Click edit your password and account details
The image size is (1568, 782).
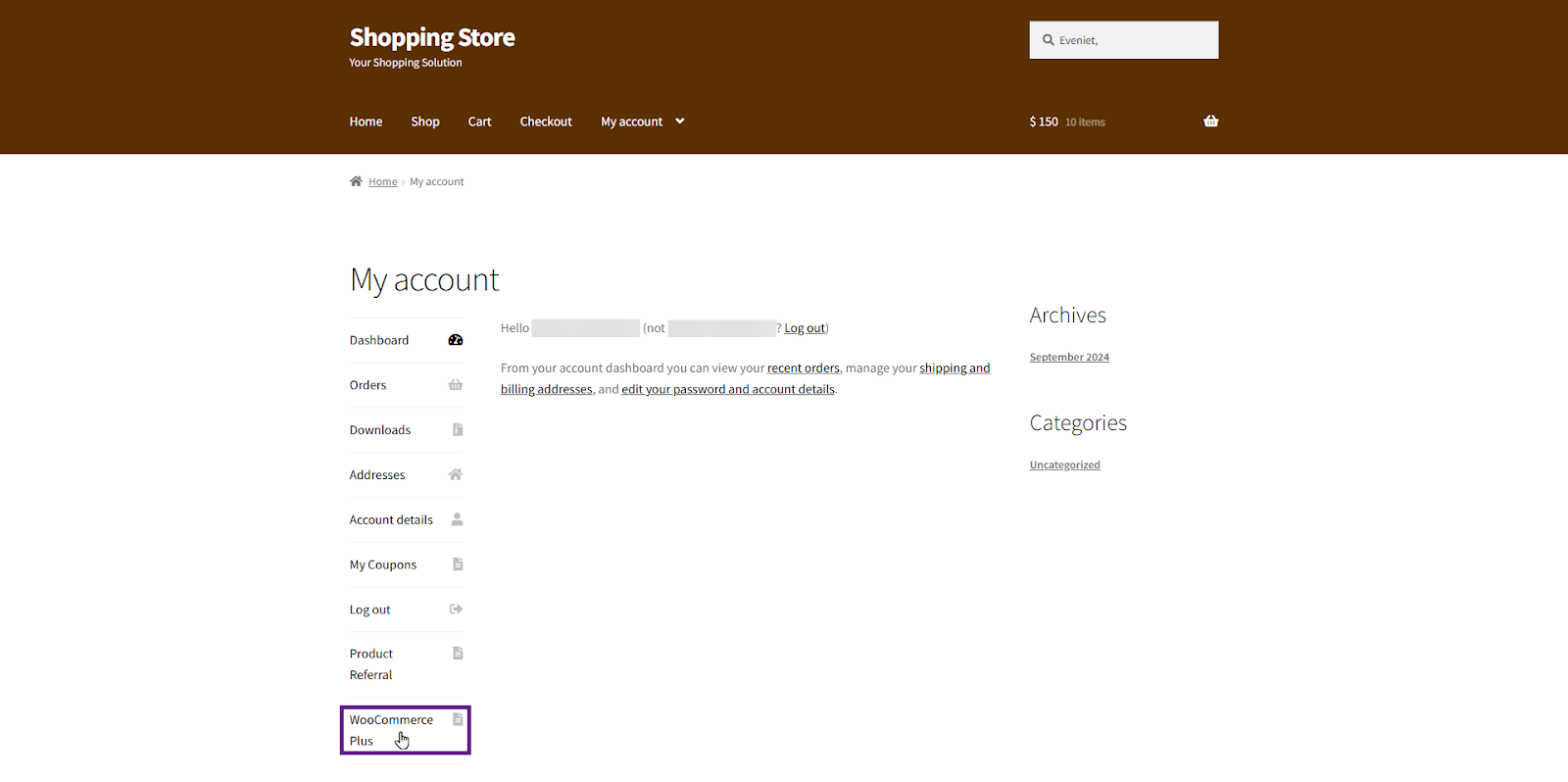728,390
